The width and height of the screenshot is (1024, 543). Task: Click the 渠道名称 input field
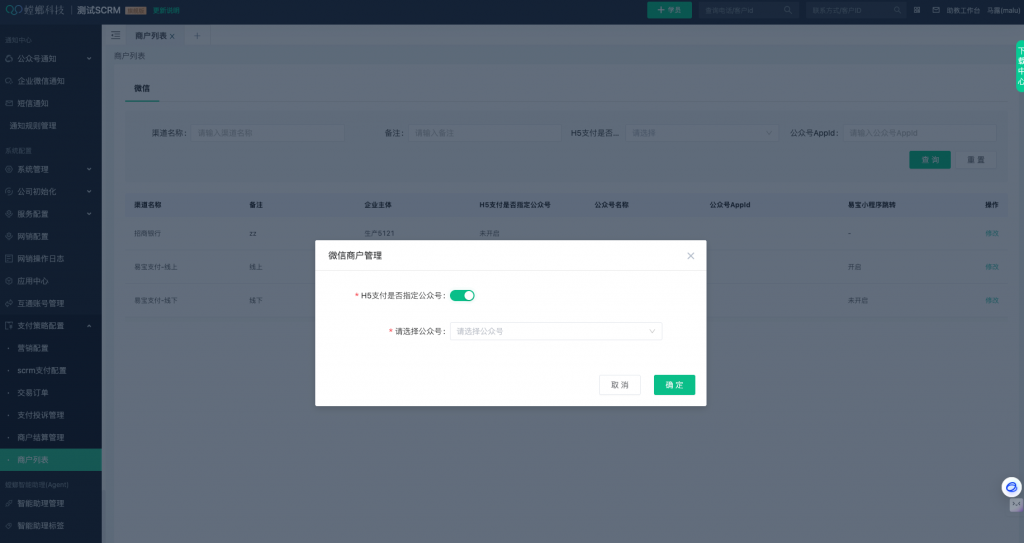[x=268, y=132]
